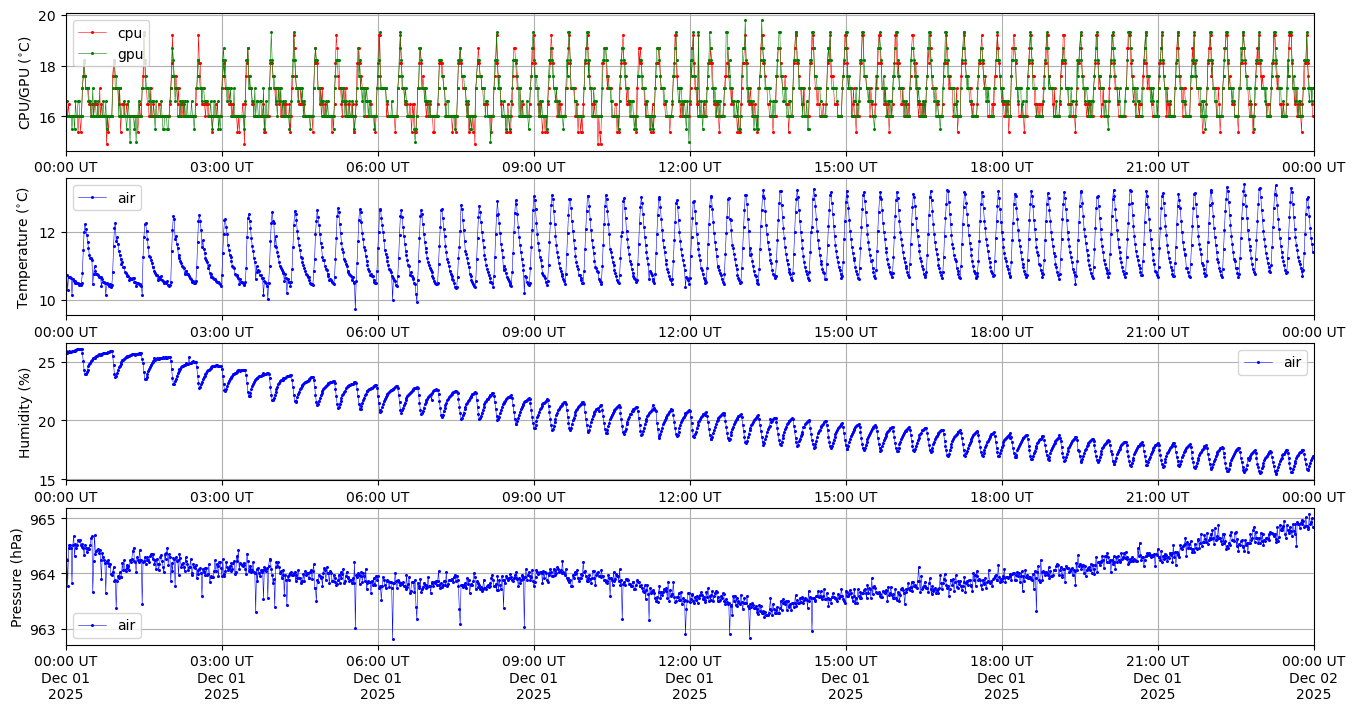Select the gpu legend label

pos(130,54)
